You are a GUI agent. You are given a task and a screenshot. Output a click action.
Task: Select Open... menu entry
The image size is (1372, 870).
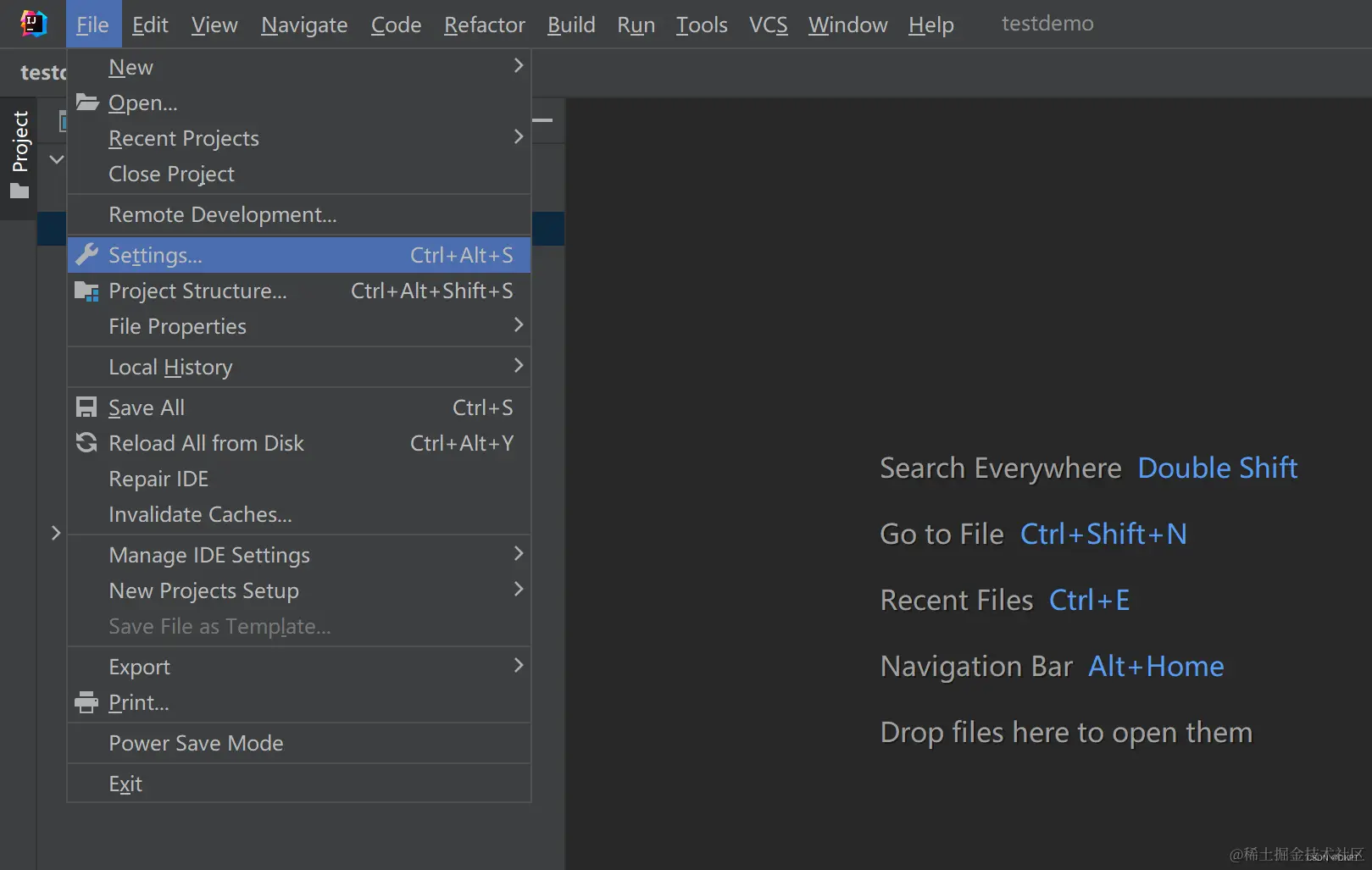[299, 103]
